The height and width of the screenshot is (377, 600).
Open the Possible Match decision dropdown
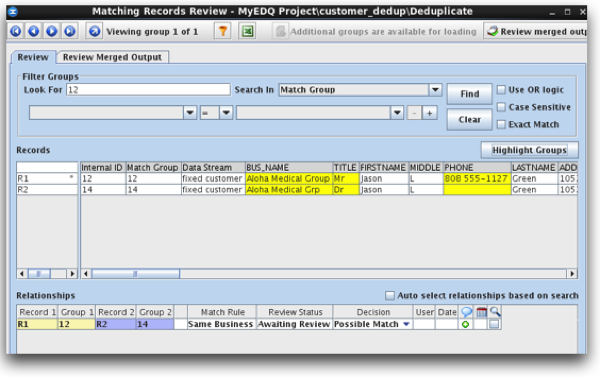pos(406,324)
